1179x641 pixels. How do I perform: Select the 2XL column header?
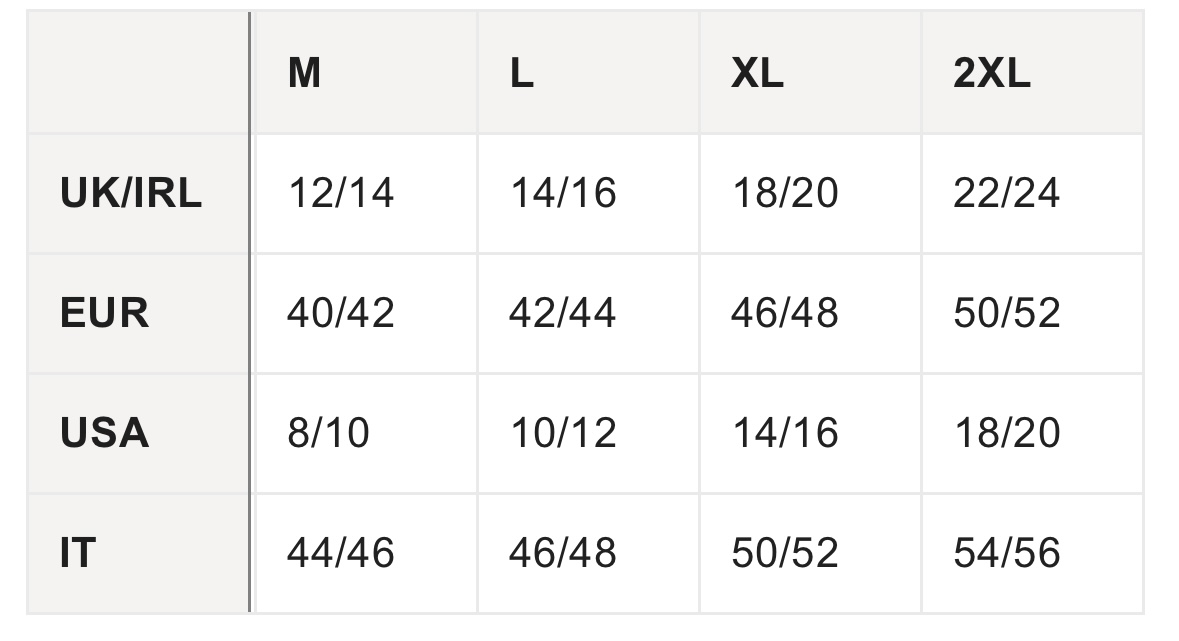click(1032, 73)
